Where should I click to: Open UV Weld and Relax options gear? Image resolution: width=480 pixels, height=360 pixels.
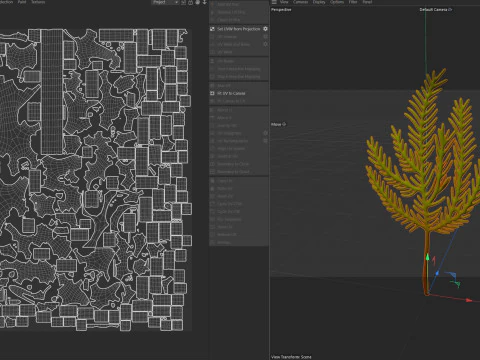click(x=265, y=44)
